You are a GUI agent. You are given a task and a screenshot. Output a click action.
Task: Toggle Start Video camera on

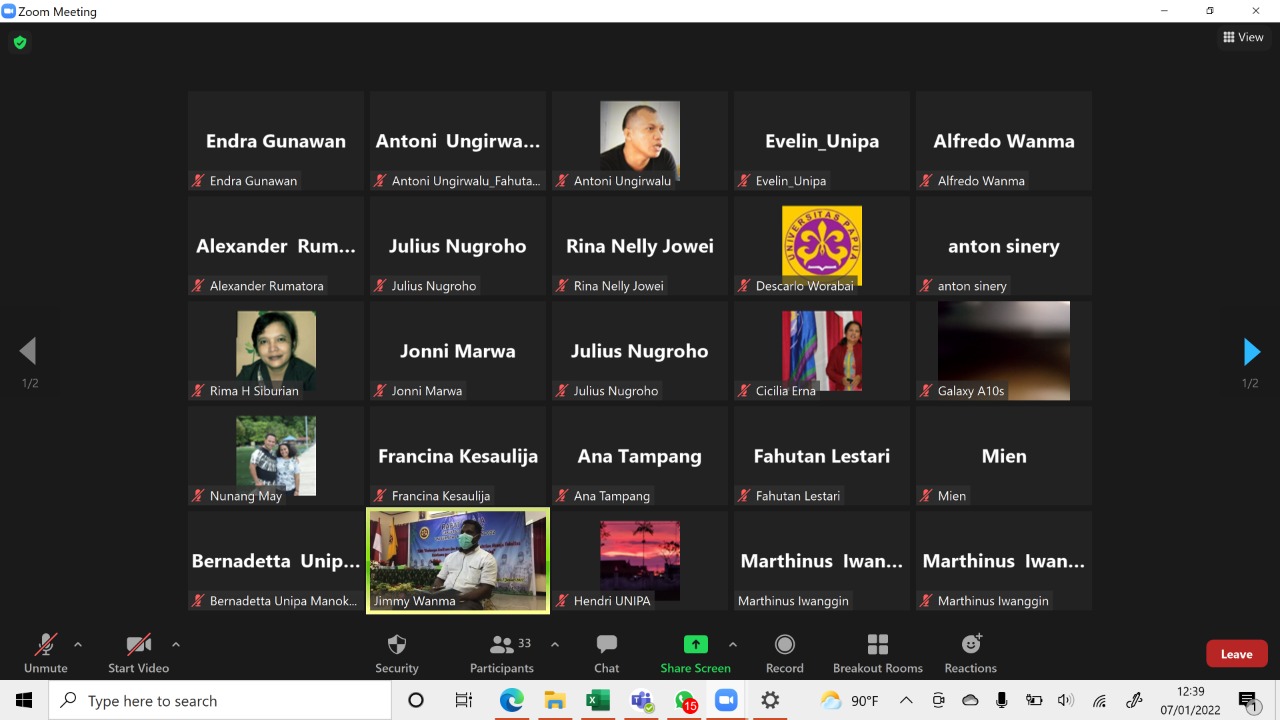pyautogui.click(x=138, y=652)
